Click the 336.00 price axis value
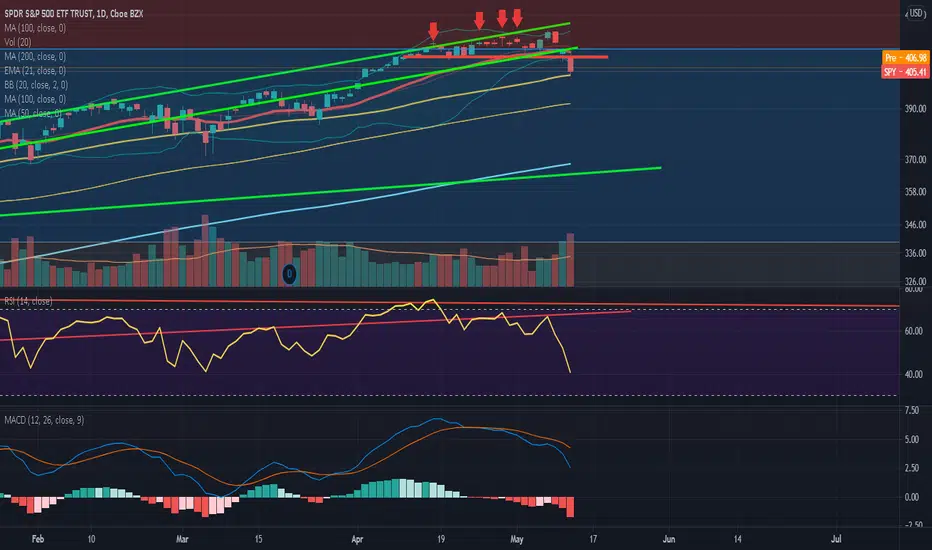This screenshot has height=550, width=932. click(x=915, y=253)
